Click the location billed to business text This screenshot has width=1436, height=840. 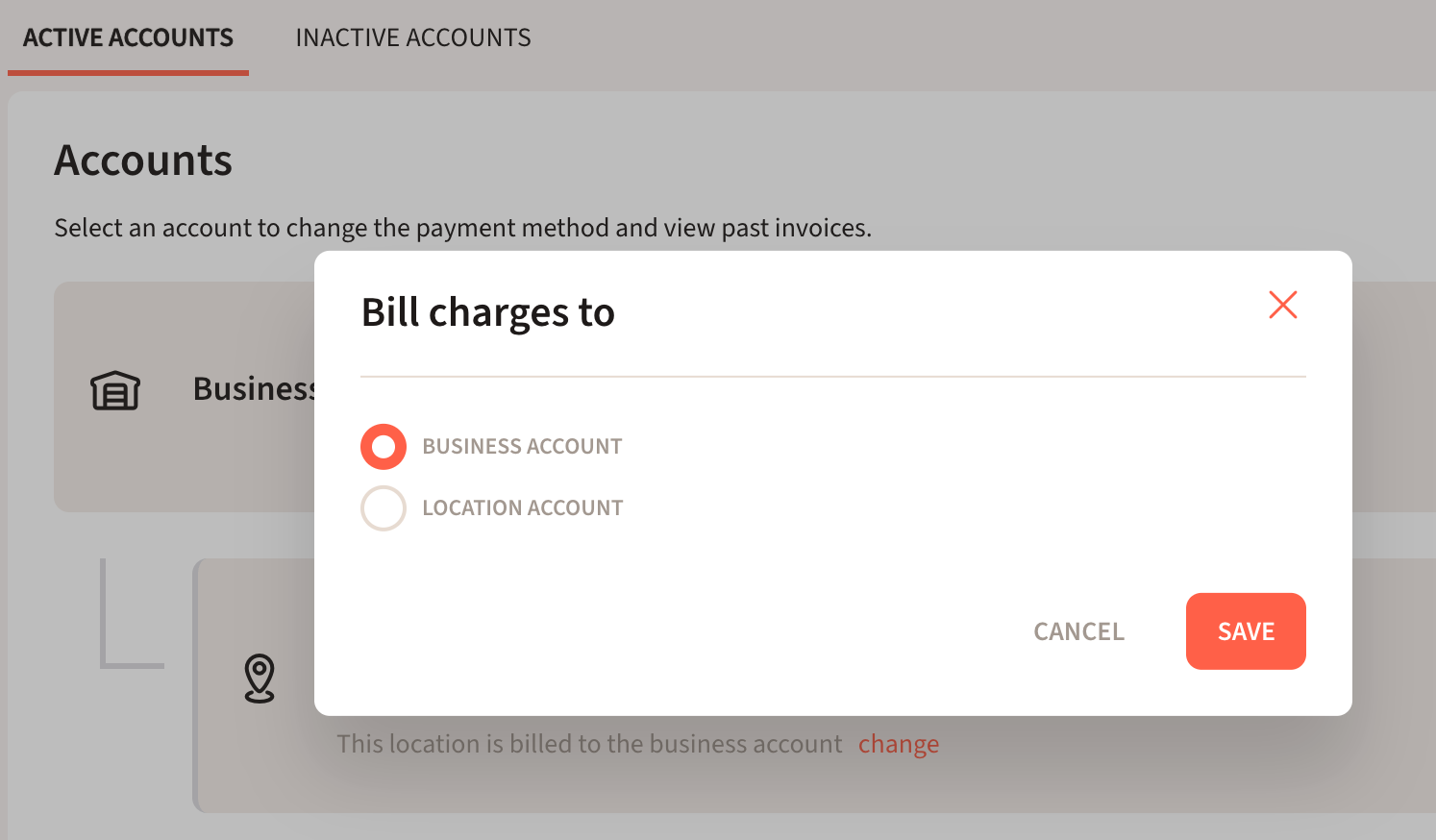pyautogui.click(x=588, y=744)
